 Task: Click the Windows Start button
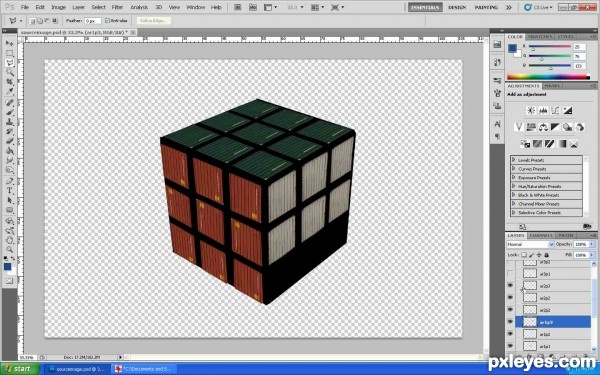20,369
